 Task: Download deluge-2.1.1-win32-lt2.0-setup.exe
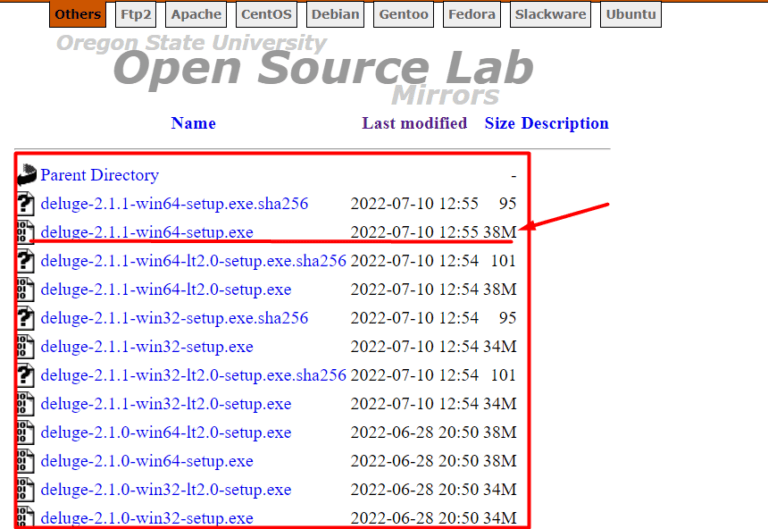click(166, 404)
